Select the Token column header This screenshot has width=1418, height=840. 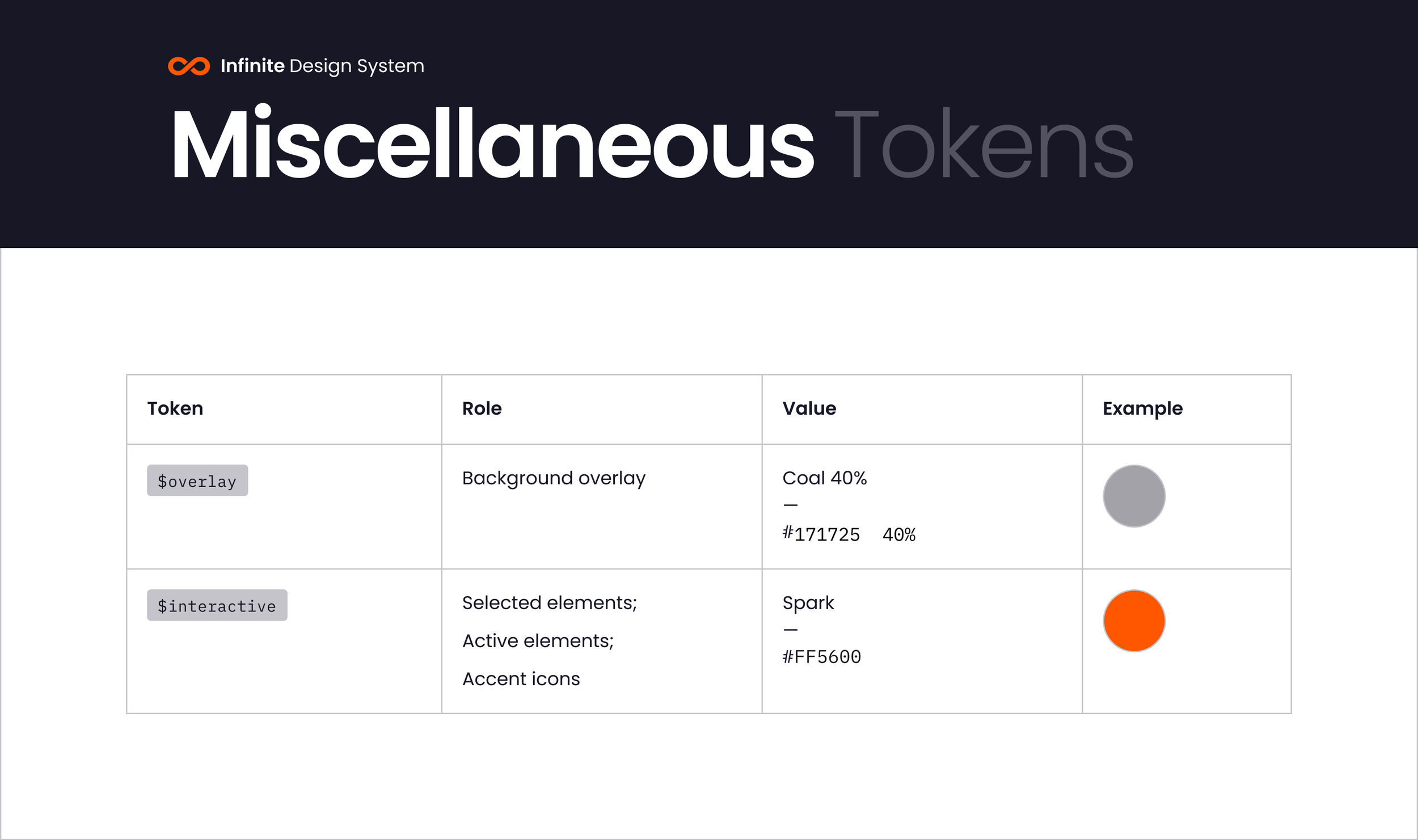175,408
